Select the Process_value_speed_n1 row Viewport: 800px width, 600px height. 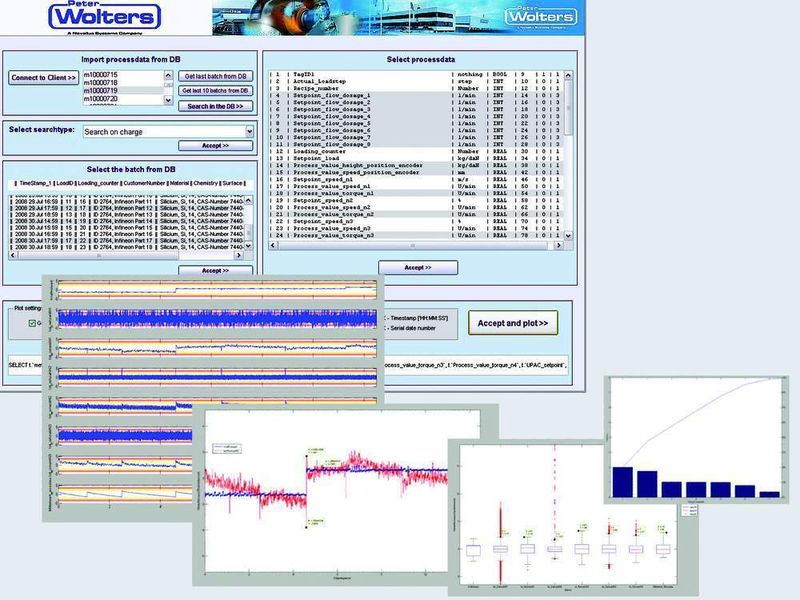point(415,186)
